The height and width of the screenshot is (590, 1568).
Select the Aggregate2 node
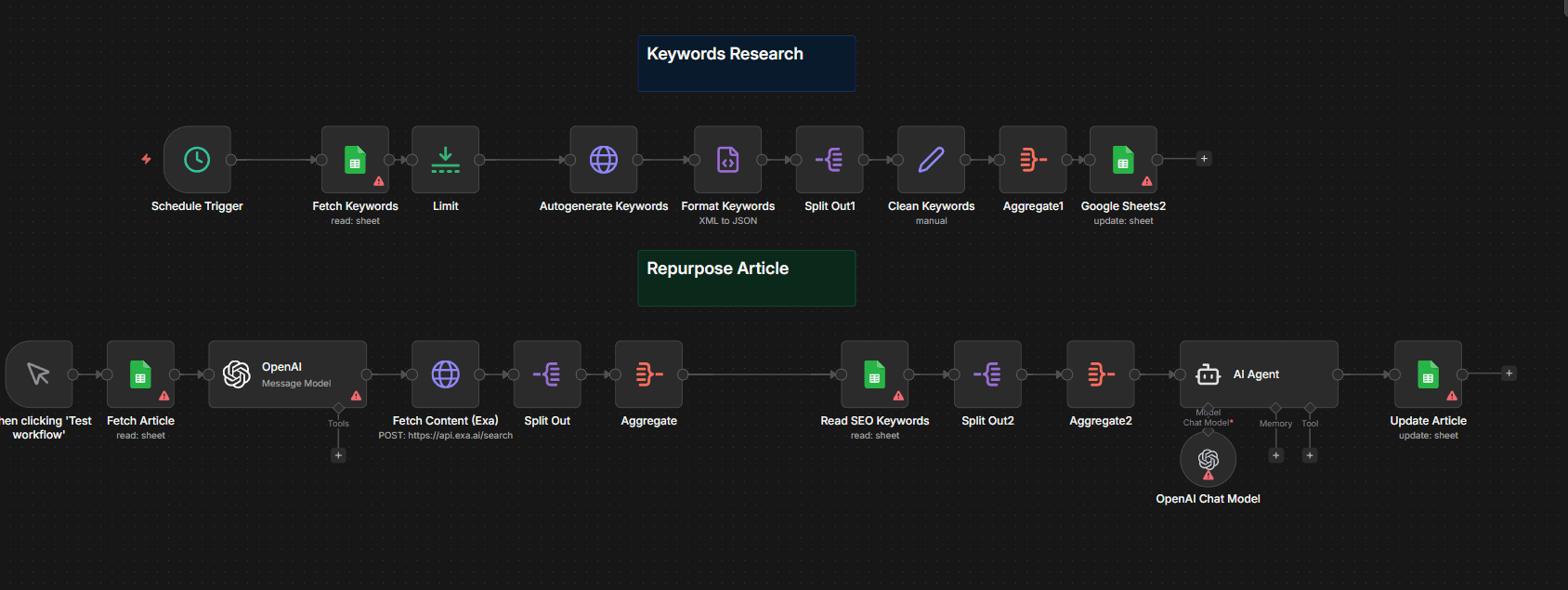pyautogui.click(x=1101, y=374)
